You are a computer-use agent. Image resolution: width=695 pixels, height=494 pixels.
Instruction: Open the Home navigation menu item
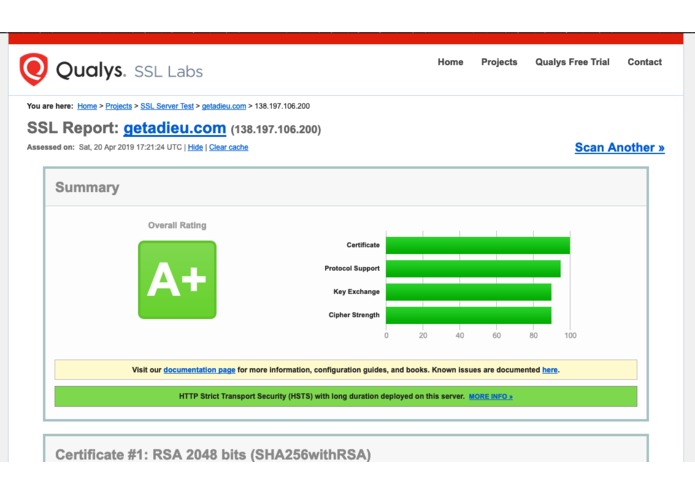coord(450,62)
